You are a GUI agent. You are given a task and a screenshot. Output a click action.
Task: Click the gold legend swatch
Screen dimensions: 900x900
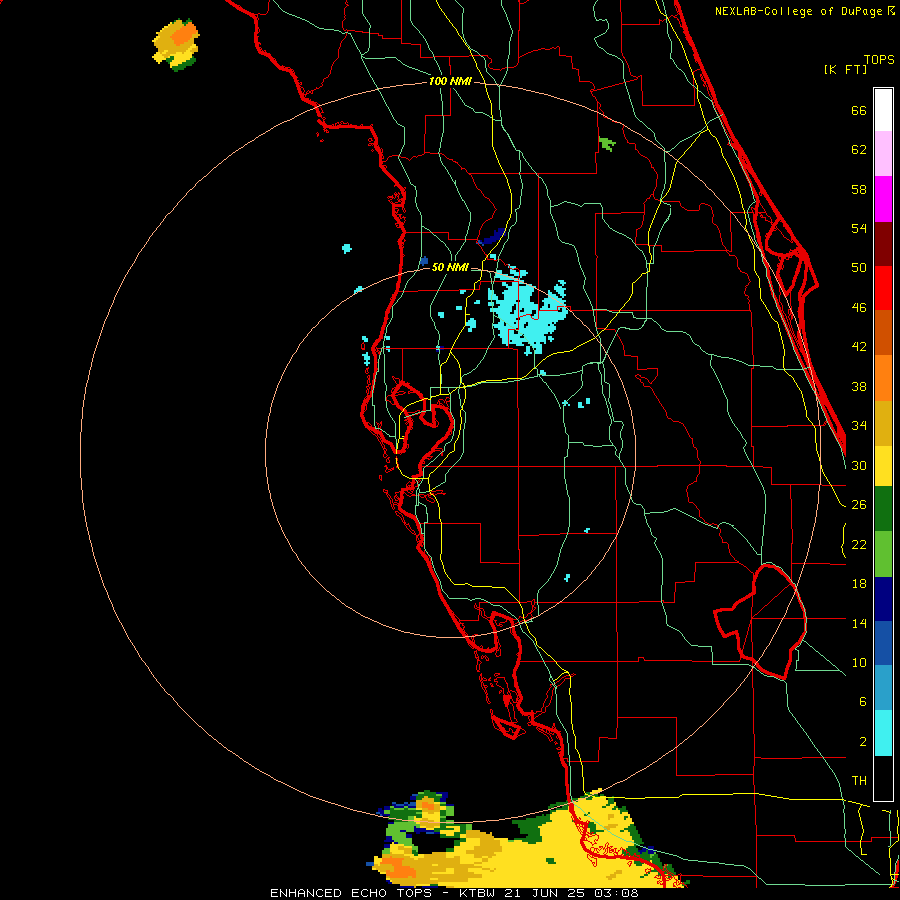coord(883,423)
